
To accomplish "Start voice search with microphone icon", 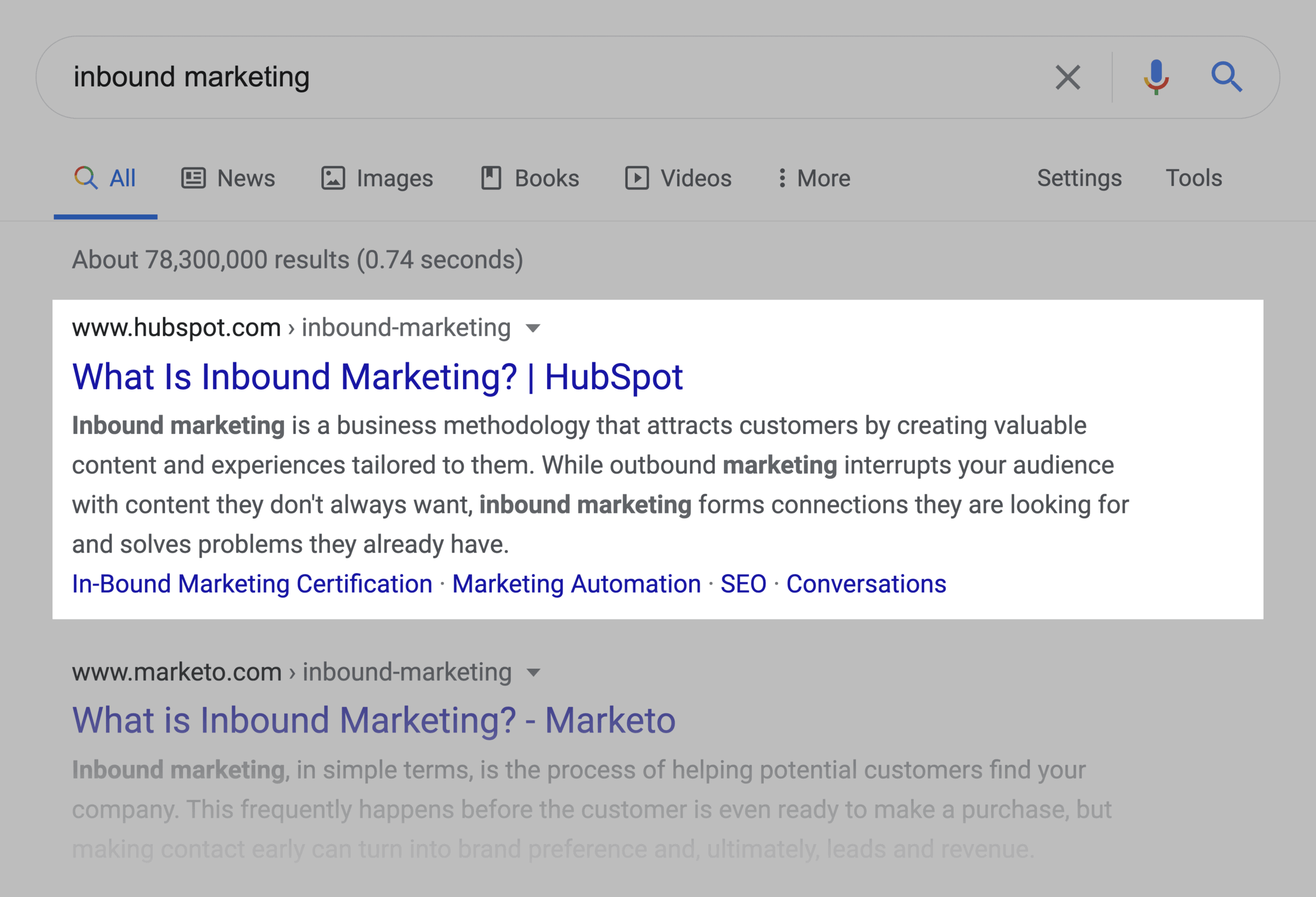I will tap(1156, 77).
